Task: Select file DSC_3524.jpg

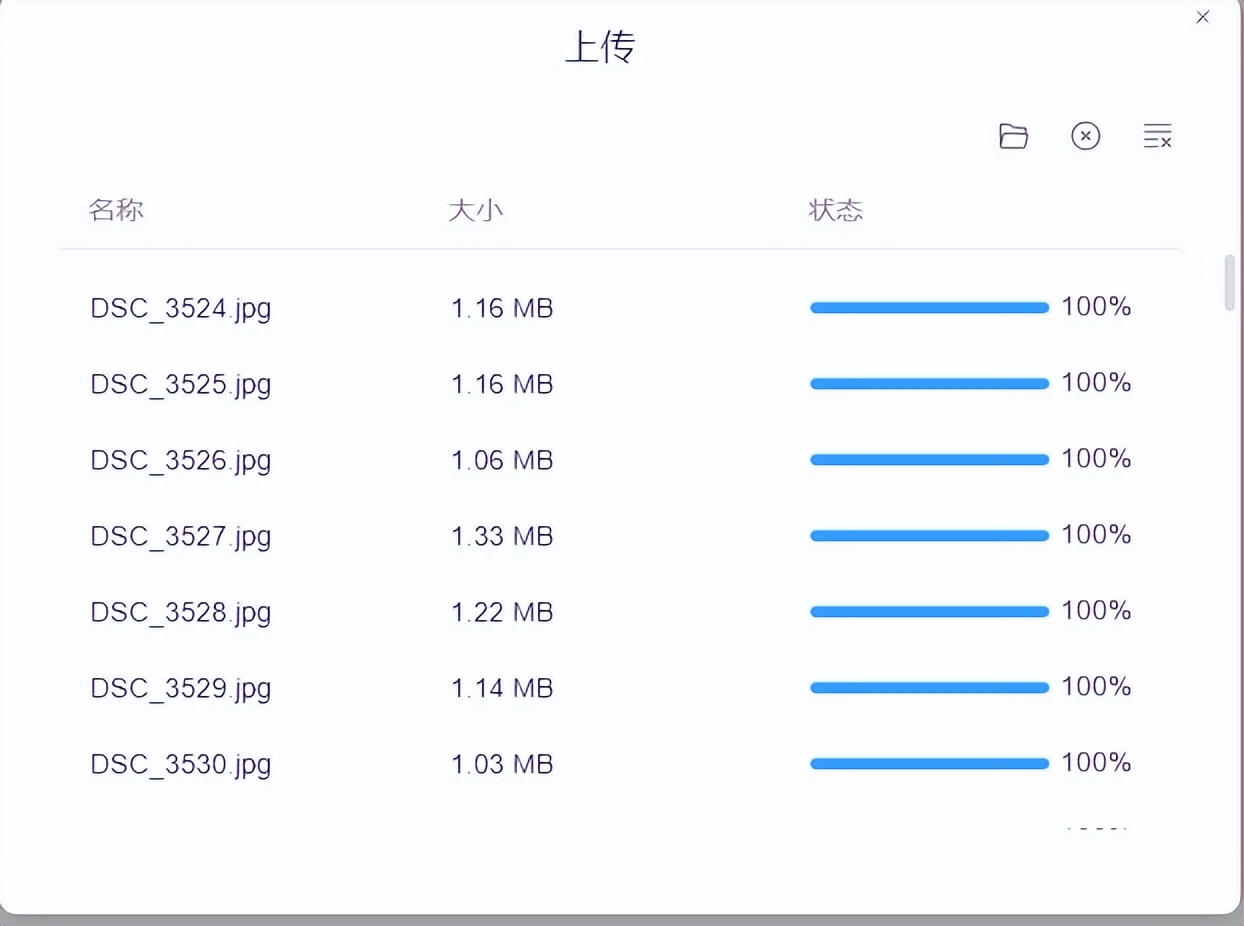Action: 181,308
